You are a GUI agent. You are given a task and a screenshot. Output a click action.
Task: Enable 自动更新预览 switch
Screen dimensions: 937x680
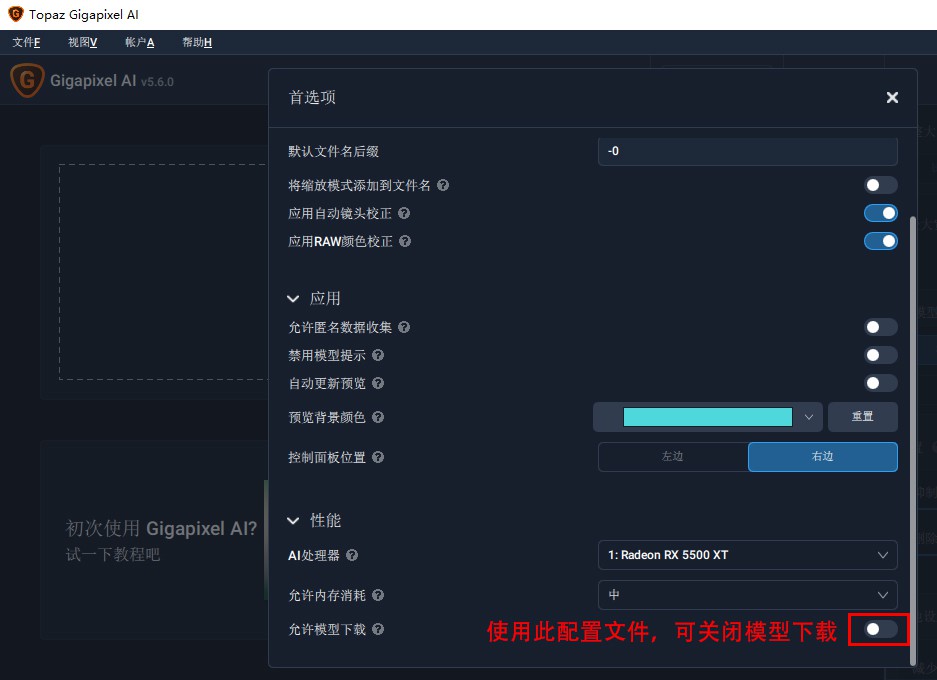tap(880, 383)
